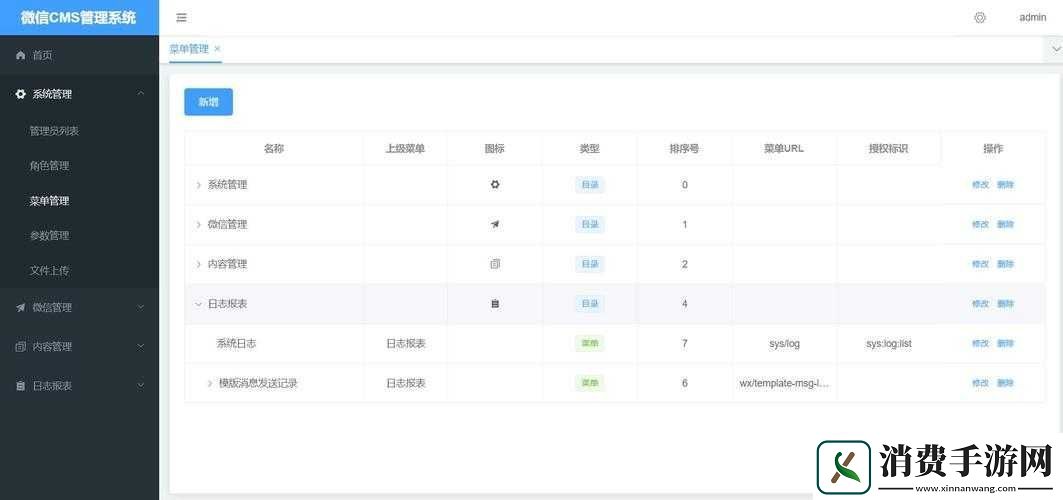The height and width of the screenshot is (500, 1063).
Task: Click the 新增 button
Action: (208, 102)
